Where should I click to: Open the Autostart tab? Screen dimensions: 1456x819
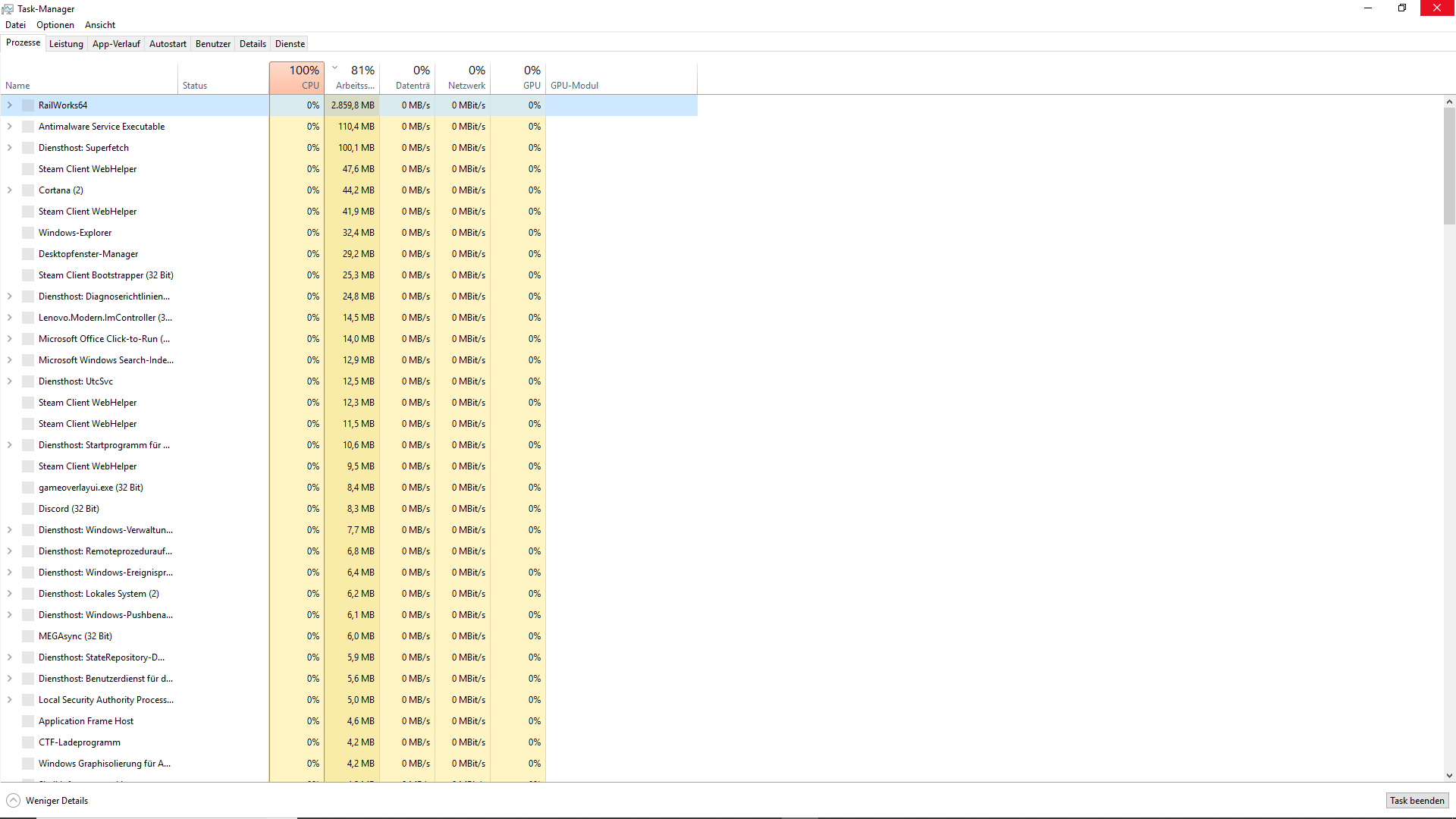click(x=168, y=44)
